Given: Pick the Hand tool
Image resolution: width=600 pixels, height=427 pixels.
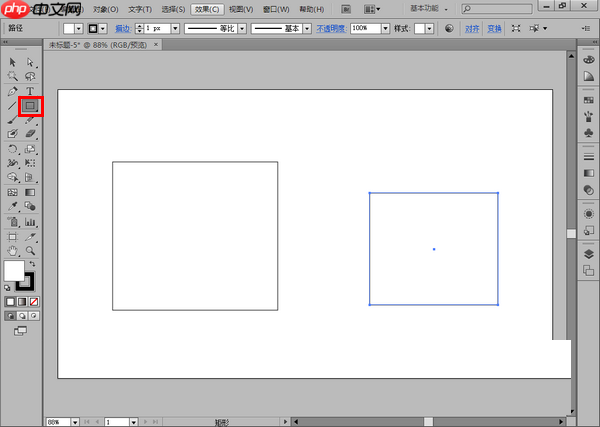Looking at the screenshot, I should pyautogui.click(x=12, y=249).
